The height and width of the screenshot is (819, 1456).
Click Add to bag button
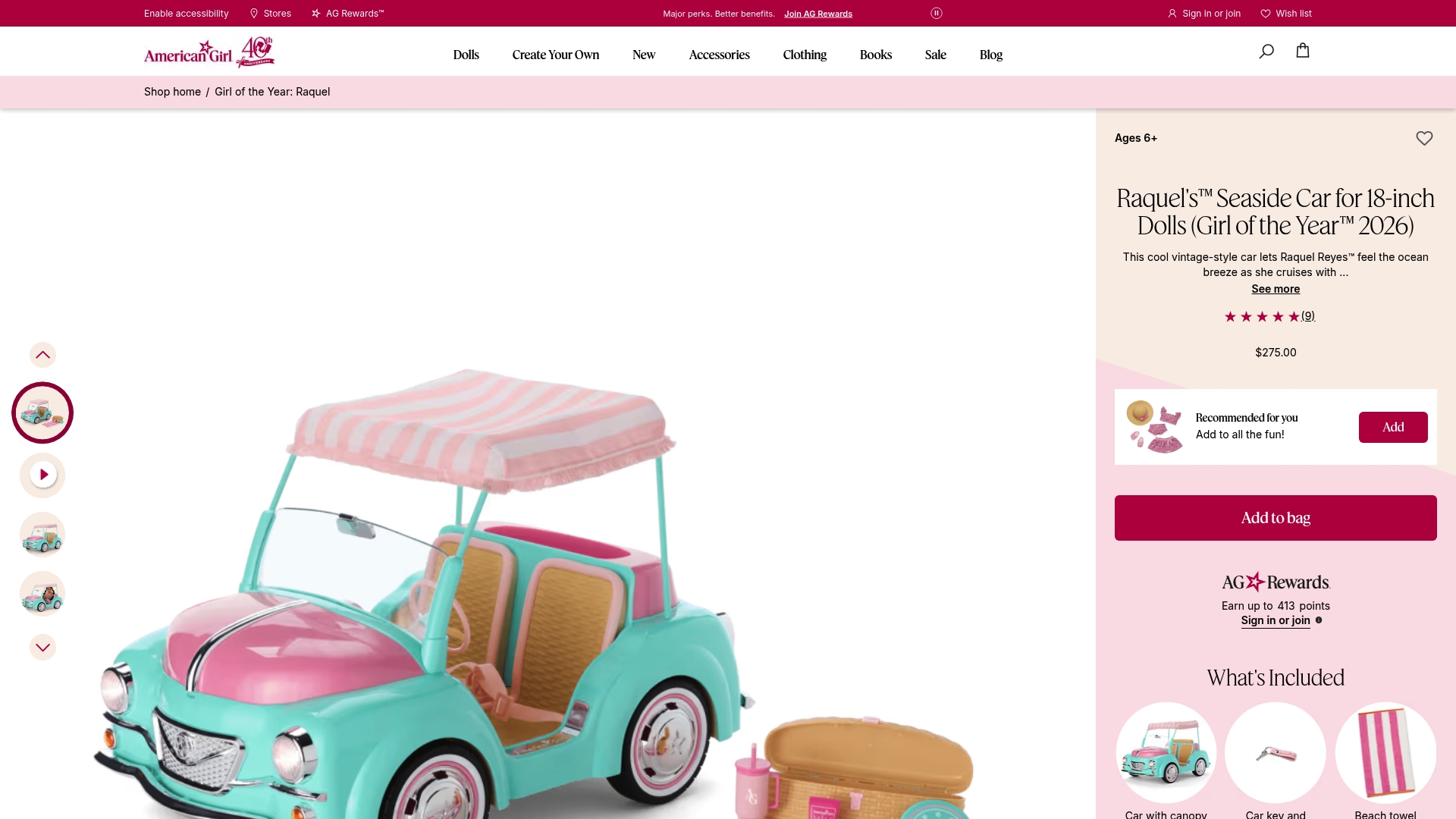[x=1276, y=518]
